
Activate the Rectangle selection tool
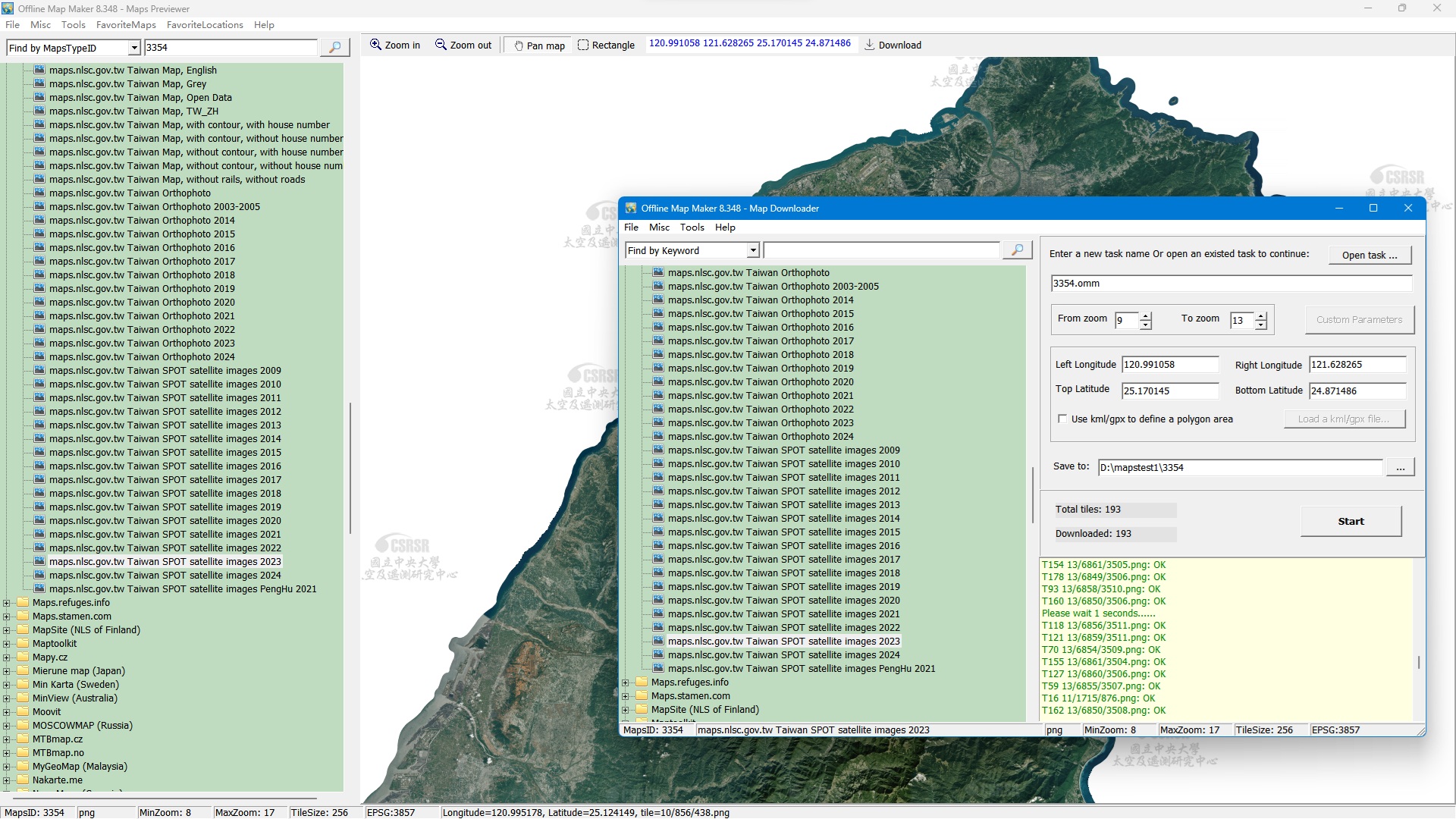pyautogui.click(x=583, y=45)
